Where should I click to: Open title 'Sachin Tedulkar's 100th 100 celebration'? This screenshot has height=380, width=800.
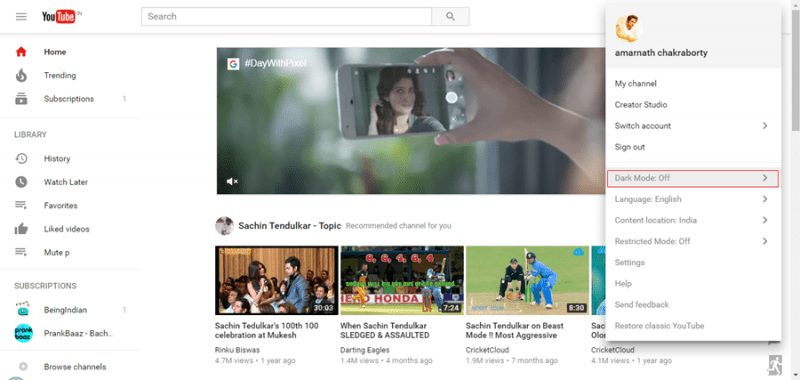(266, 330)
